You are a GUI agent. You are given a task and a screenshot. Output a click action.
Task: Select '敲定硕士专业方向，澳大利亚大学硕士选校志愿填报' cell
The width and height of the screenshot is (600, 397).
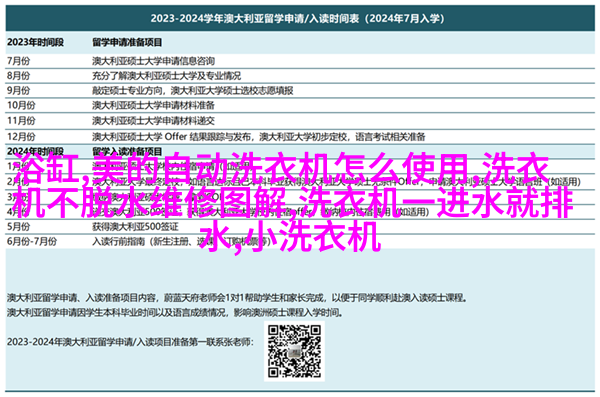click(192, 91)
